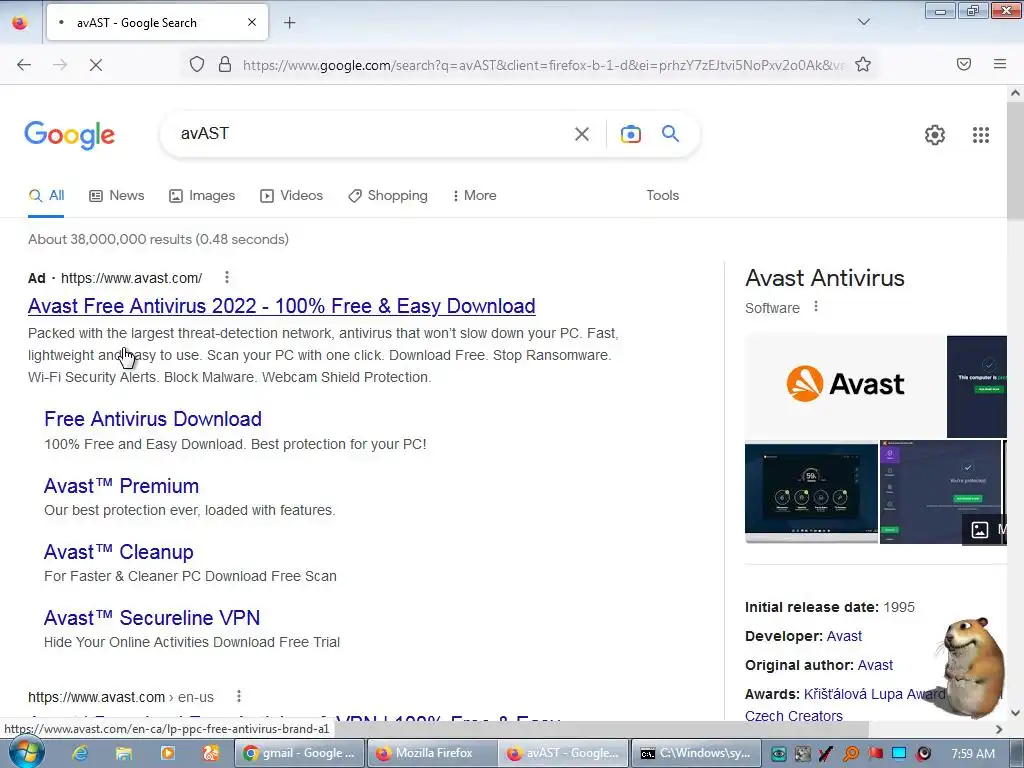
Task: Open Windows Explorer folder on taskbar
Action: click(x=123, y=753)
